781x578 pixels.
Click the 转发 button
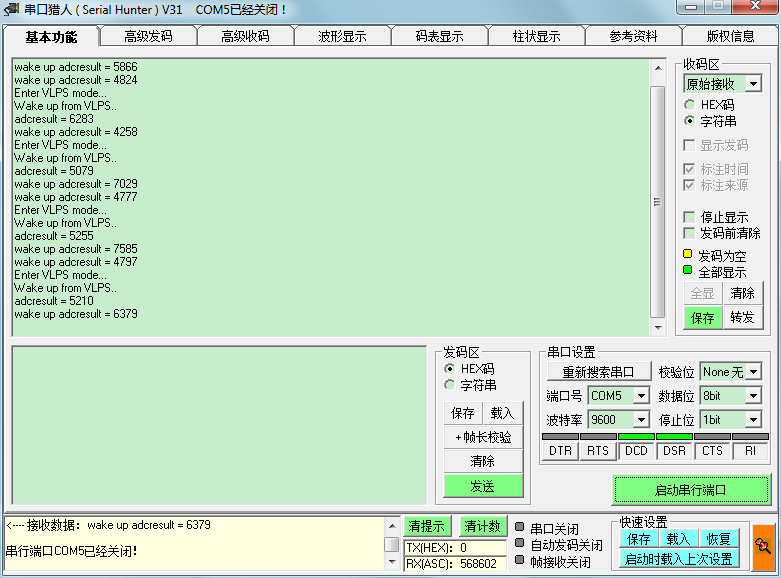pyautogui.click(x=742, y=317)
